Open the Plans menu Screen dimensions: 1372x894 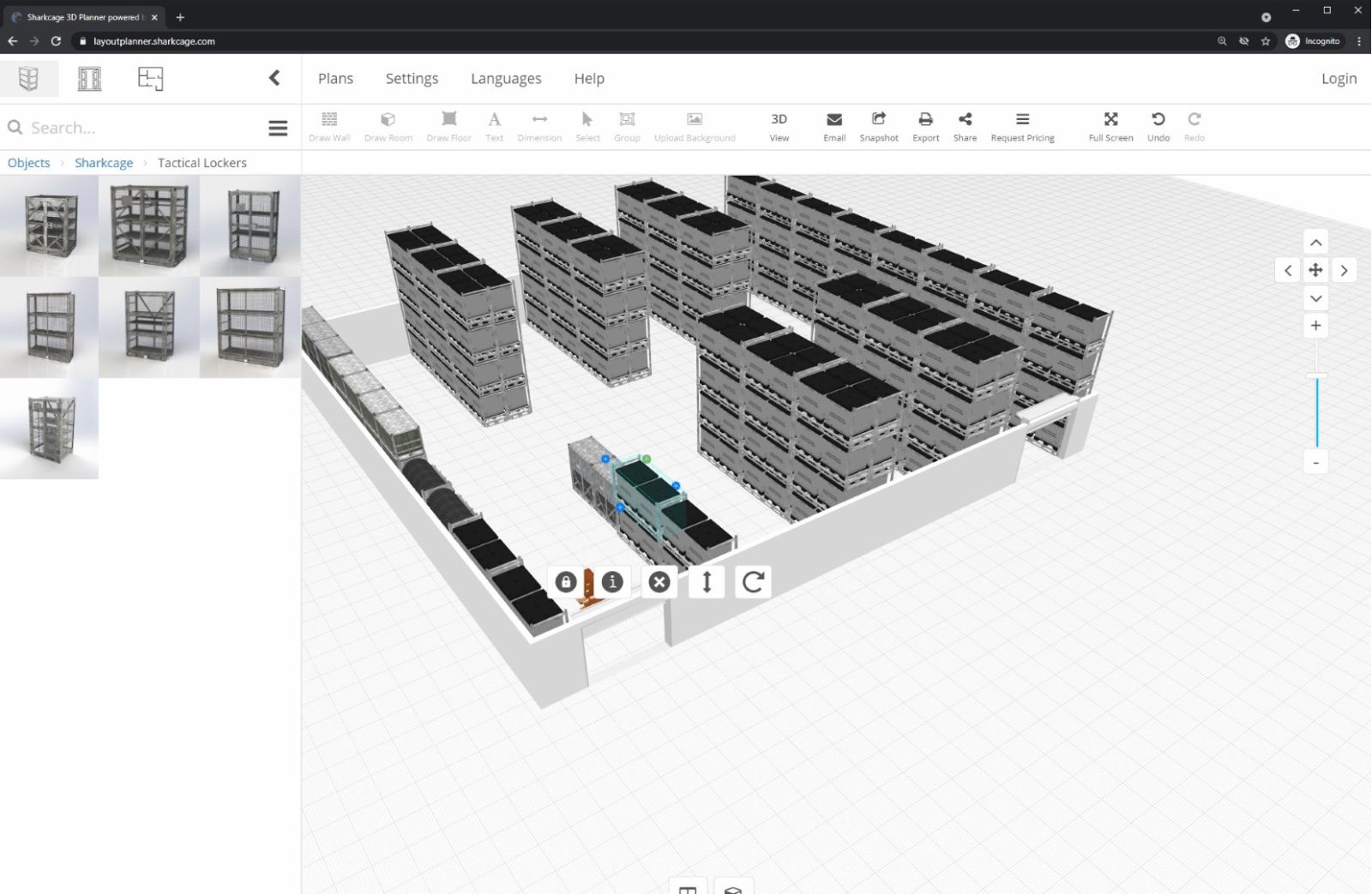point(335,78)
